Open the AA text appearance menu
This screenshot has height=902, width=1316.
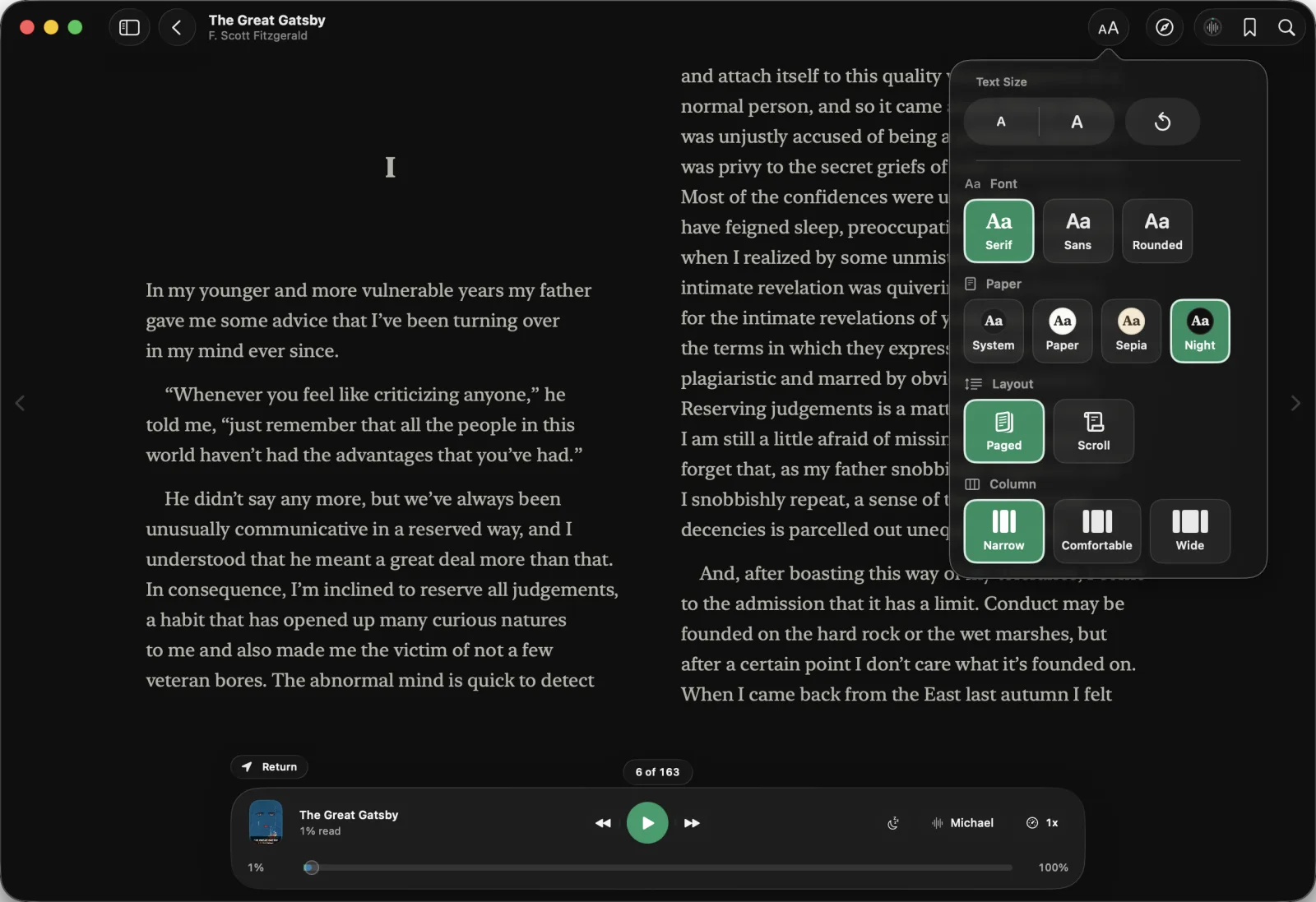pos(1108,28)
